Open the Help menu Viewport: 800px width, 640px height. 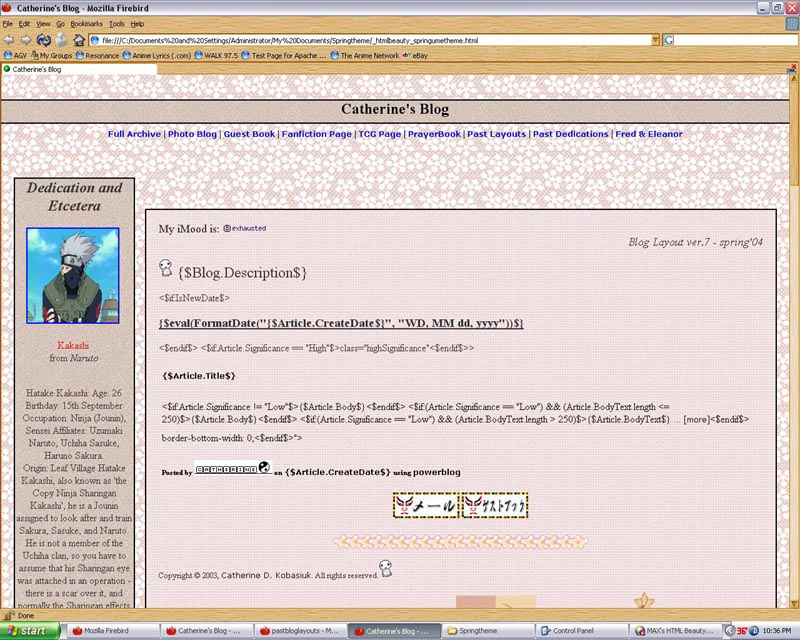137,24
